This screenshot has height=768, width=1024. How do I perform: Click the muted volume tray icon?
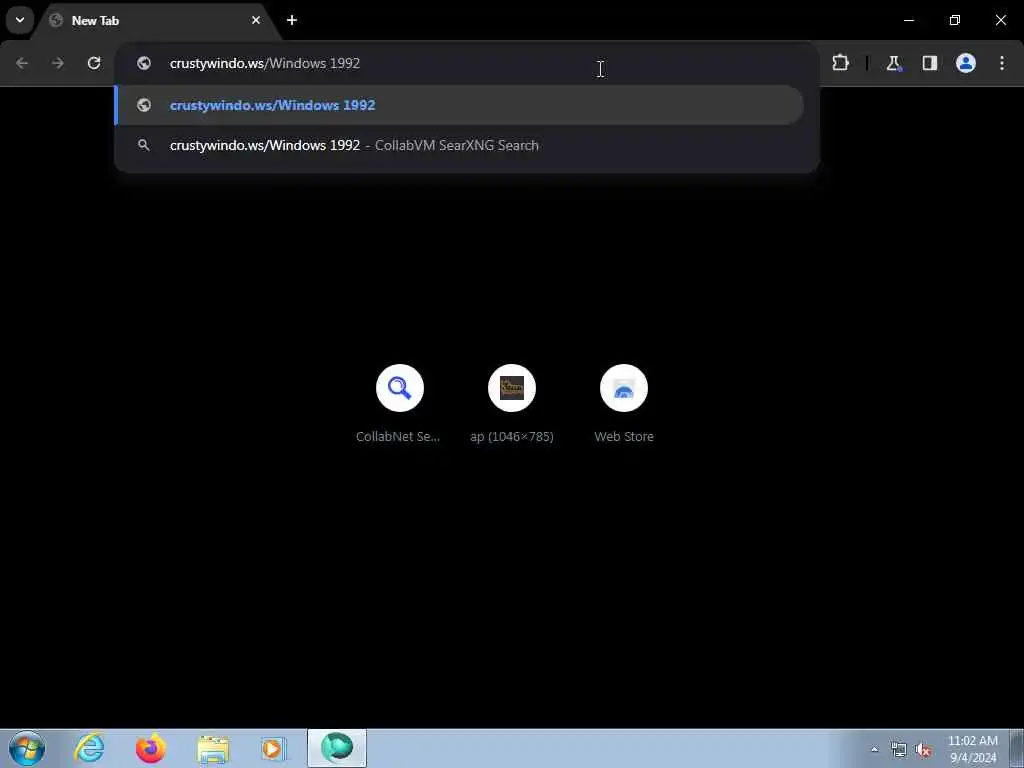[x=923, y=750]
